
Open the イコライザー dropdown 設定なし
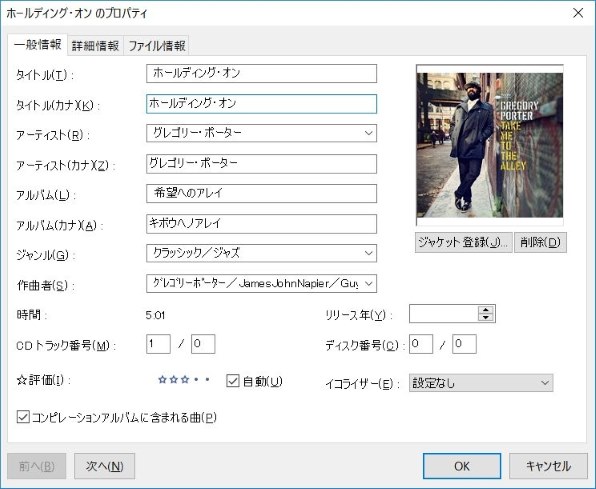pos(481,383)
